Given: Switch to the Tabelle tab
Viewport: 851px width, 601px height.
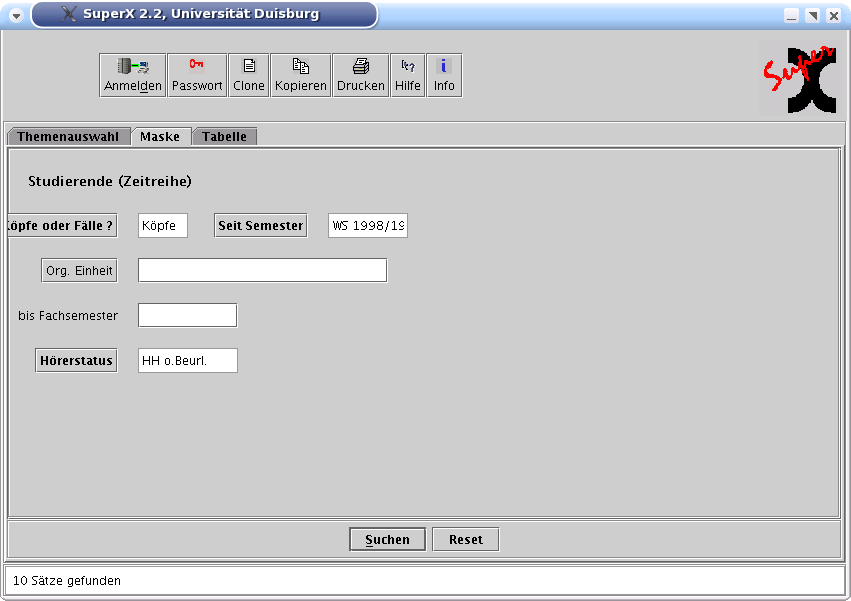Looking at the screenshot, I should tap(224, 137).
